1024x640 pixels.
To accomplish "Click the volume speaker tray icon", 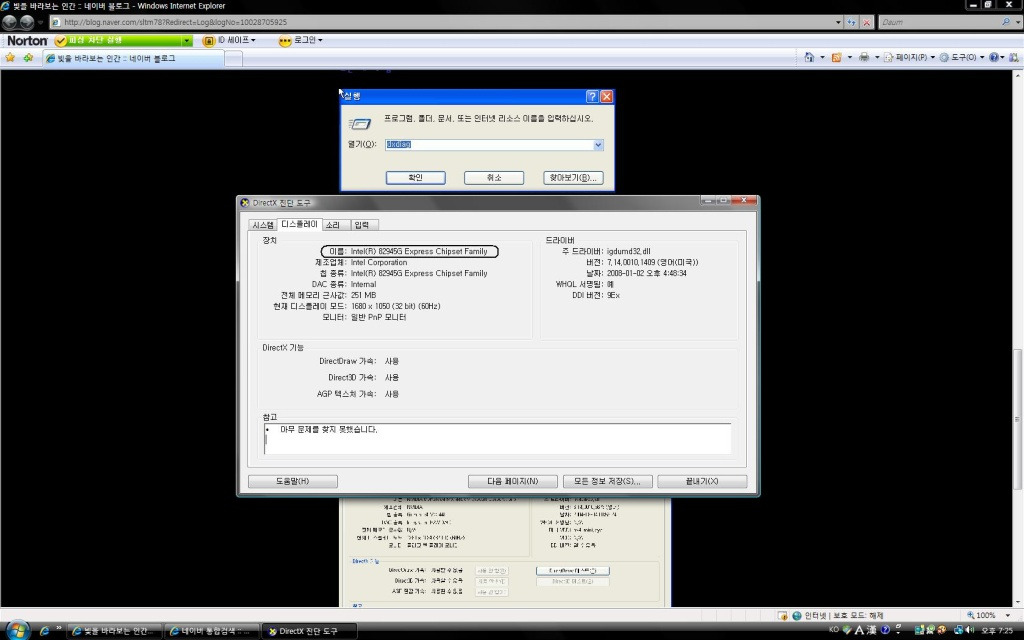I will pos(968,630).
